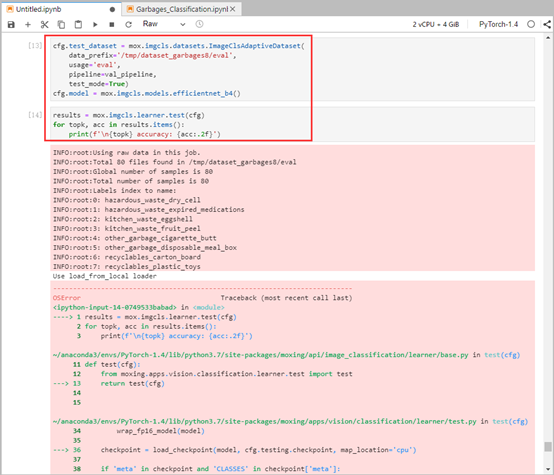Save the notebook with the disk icon
554x475 pixels.
pyautogui.click(x=11, y=24)
